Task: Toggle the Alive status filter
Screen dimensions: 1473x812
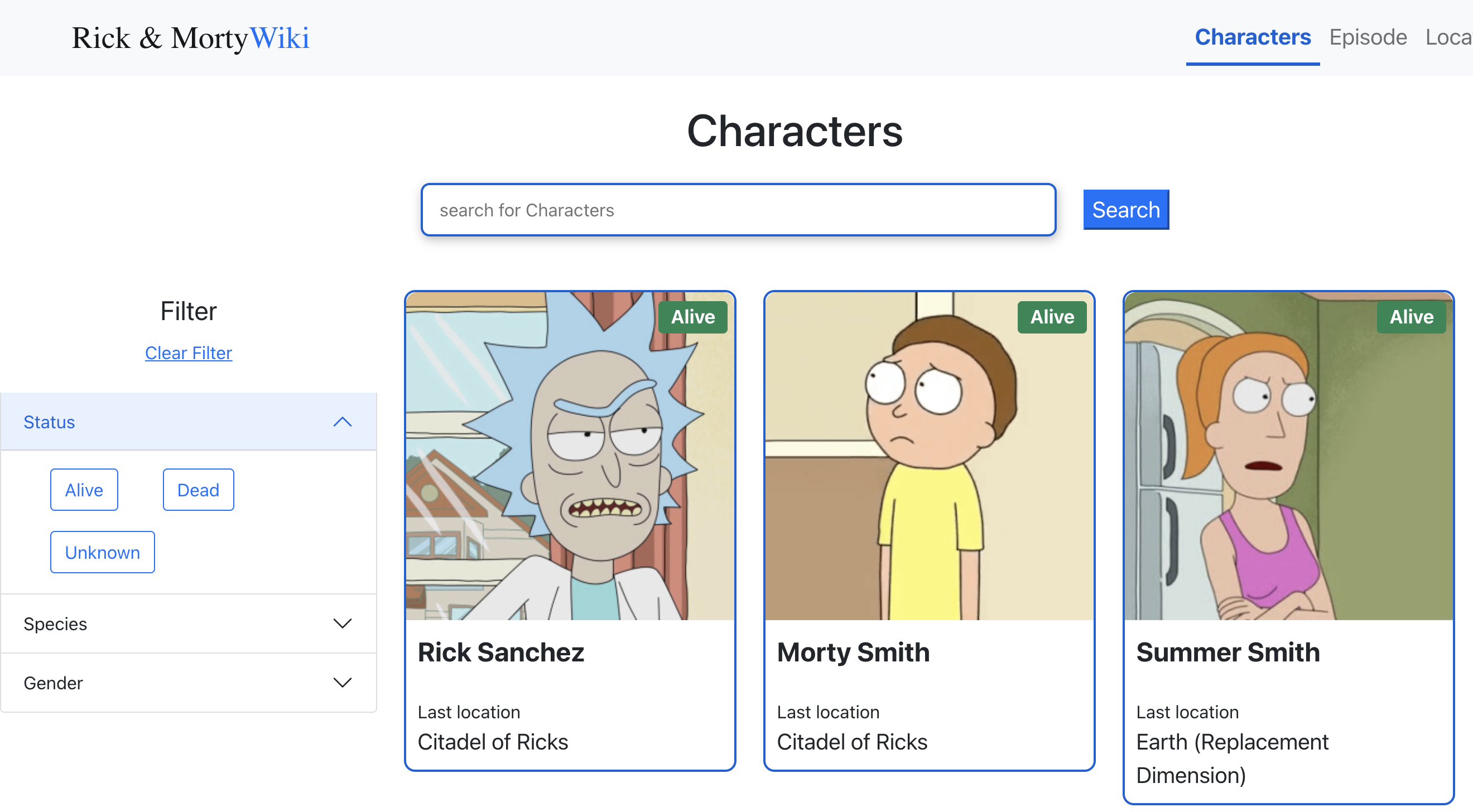Action: click(x=84, y=489)
